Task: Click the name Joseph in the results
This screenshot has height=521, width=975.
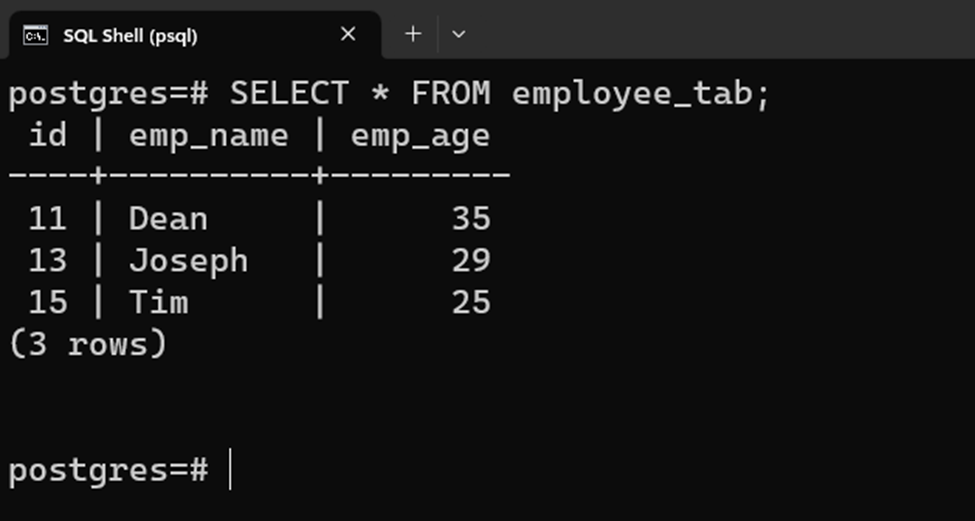Action: [x=188, y=261]
